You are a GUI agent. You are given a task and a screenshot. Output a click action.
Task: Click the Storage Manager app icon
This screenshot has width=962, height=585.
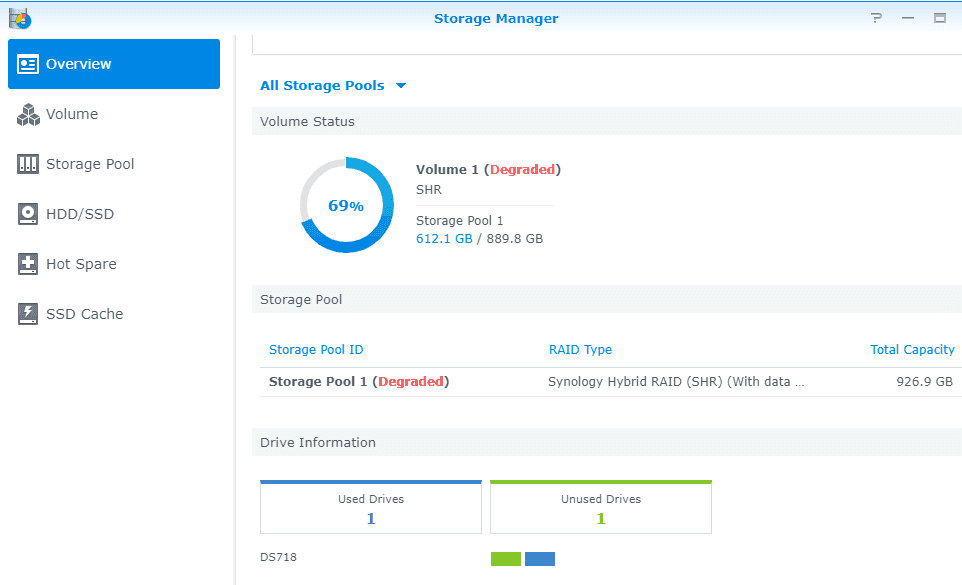[x=19, y=18]
